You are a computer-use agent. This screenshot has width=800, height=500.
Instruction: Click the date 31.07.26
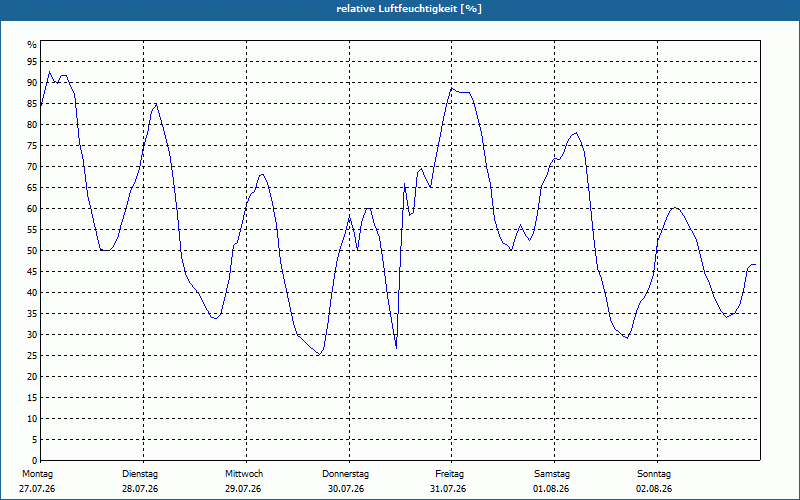point(448,489)
